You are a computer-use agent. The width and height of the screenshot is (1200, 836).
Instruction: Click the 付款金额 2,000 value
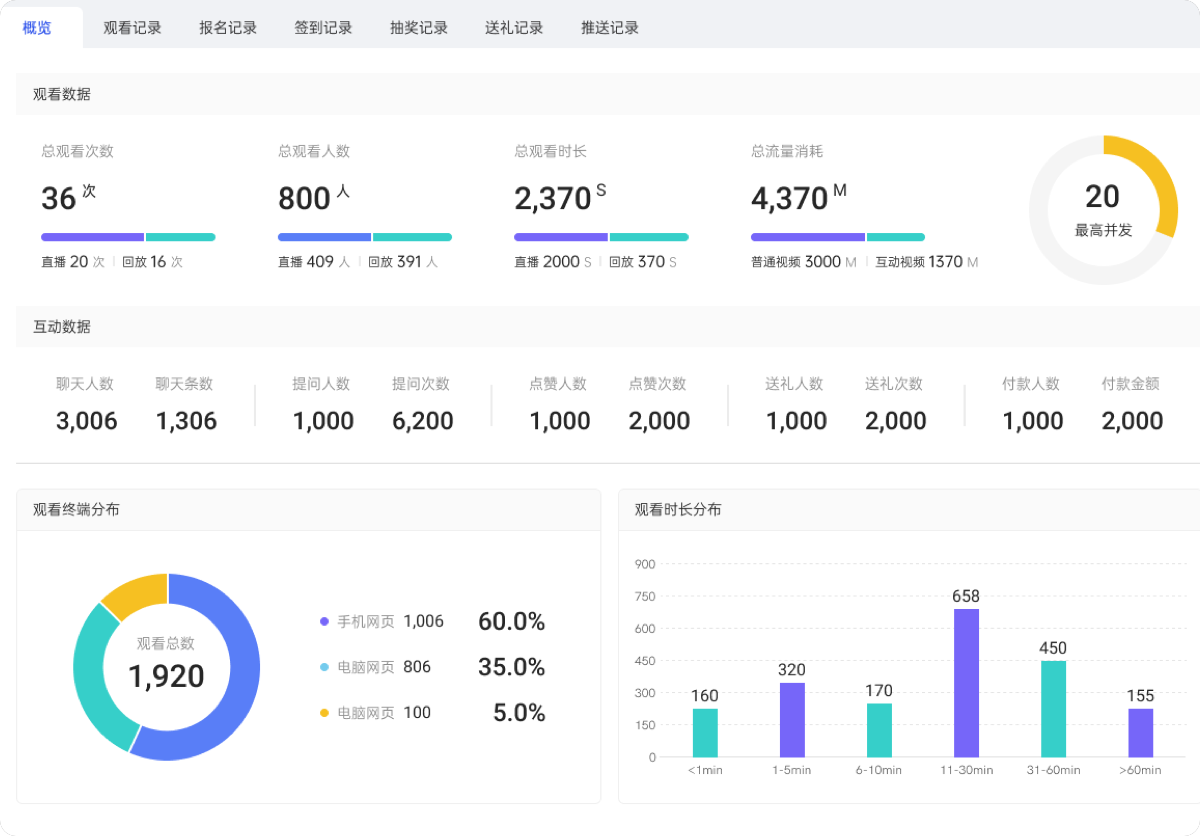coord(1131,420)
